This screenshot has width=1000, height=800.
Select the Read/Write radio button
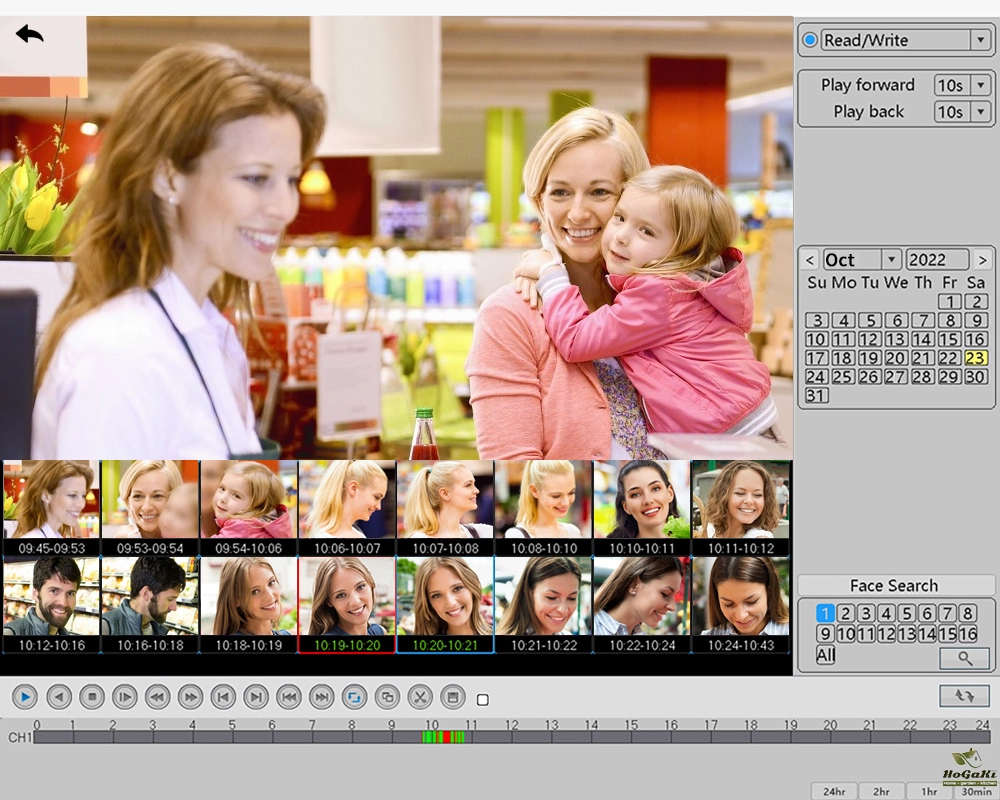coord(810,40)
